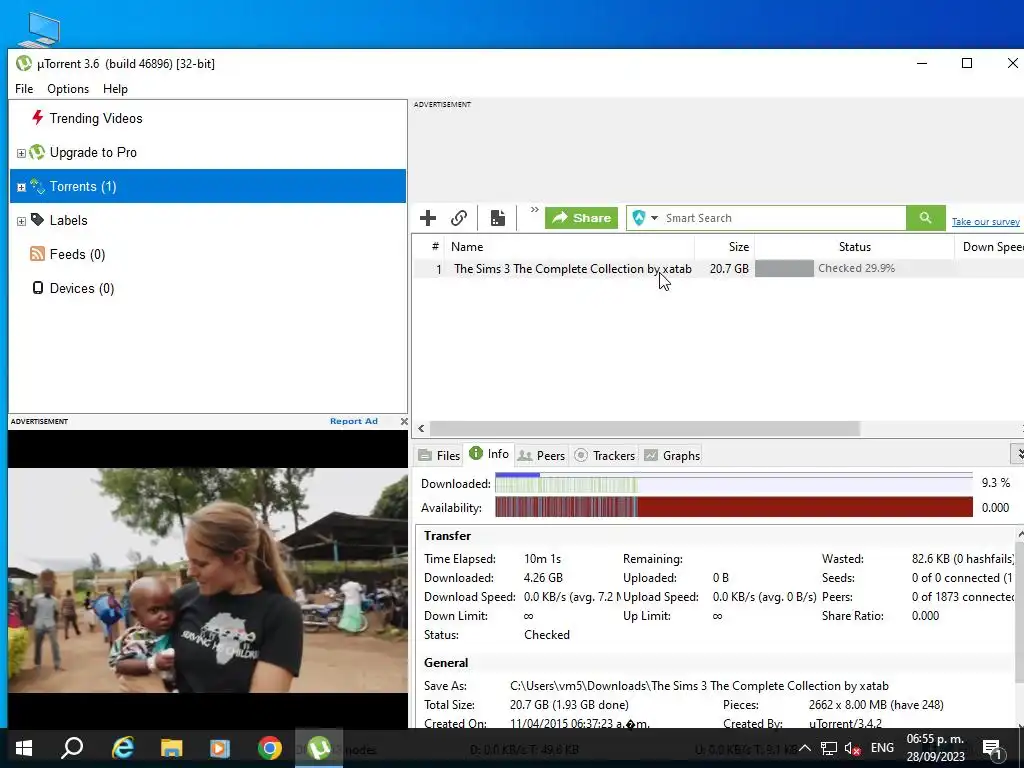Screen dimensions: 1024x768
Task: Click uTorrent icon in taskbar
Action: (319, 748)
